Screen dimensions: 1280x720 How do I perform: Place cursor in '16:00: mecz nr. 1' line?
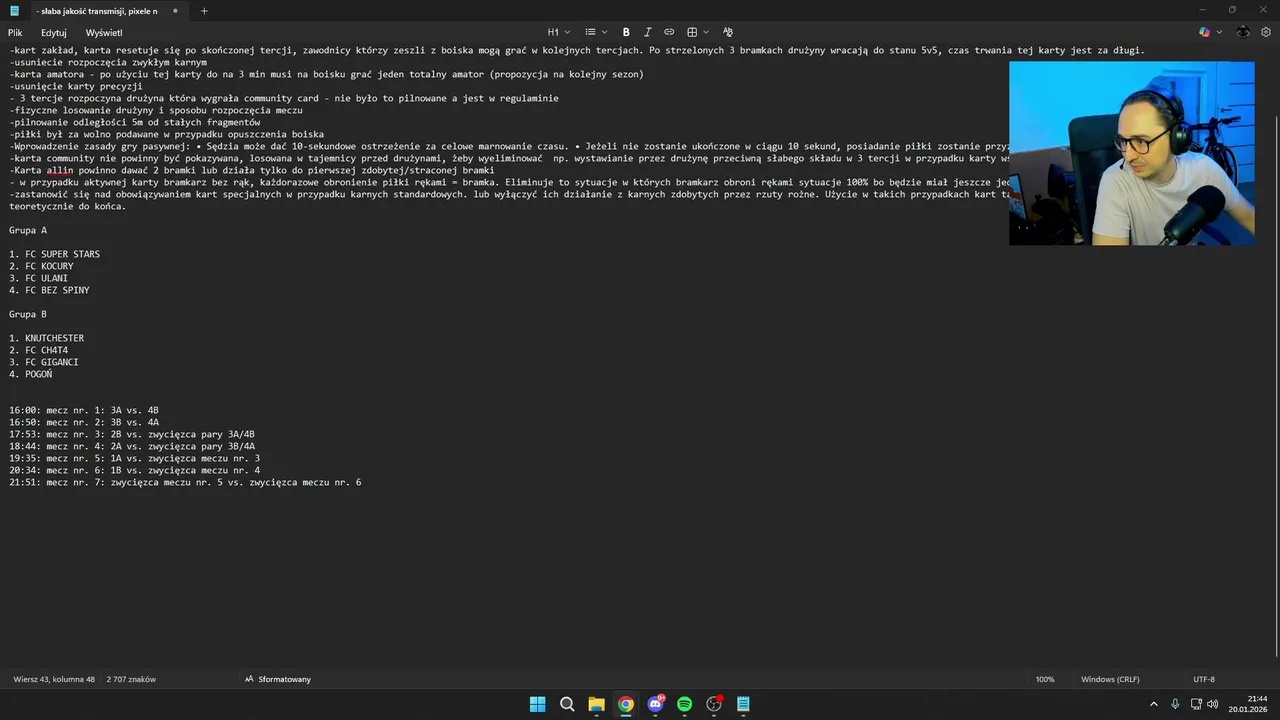[x=84, y=410]
